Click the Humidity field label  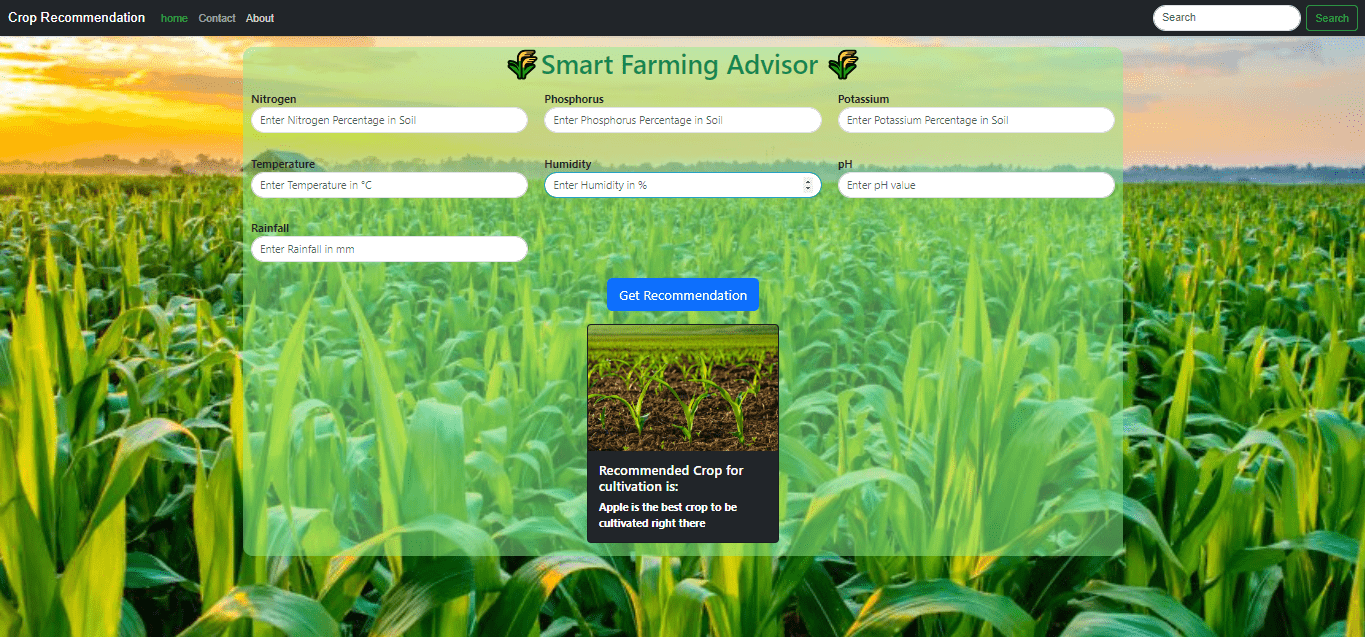[568, 164]
